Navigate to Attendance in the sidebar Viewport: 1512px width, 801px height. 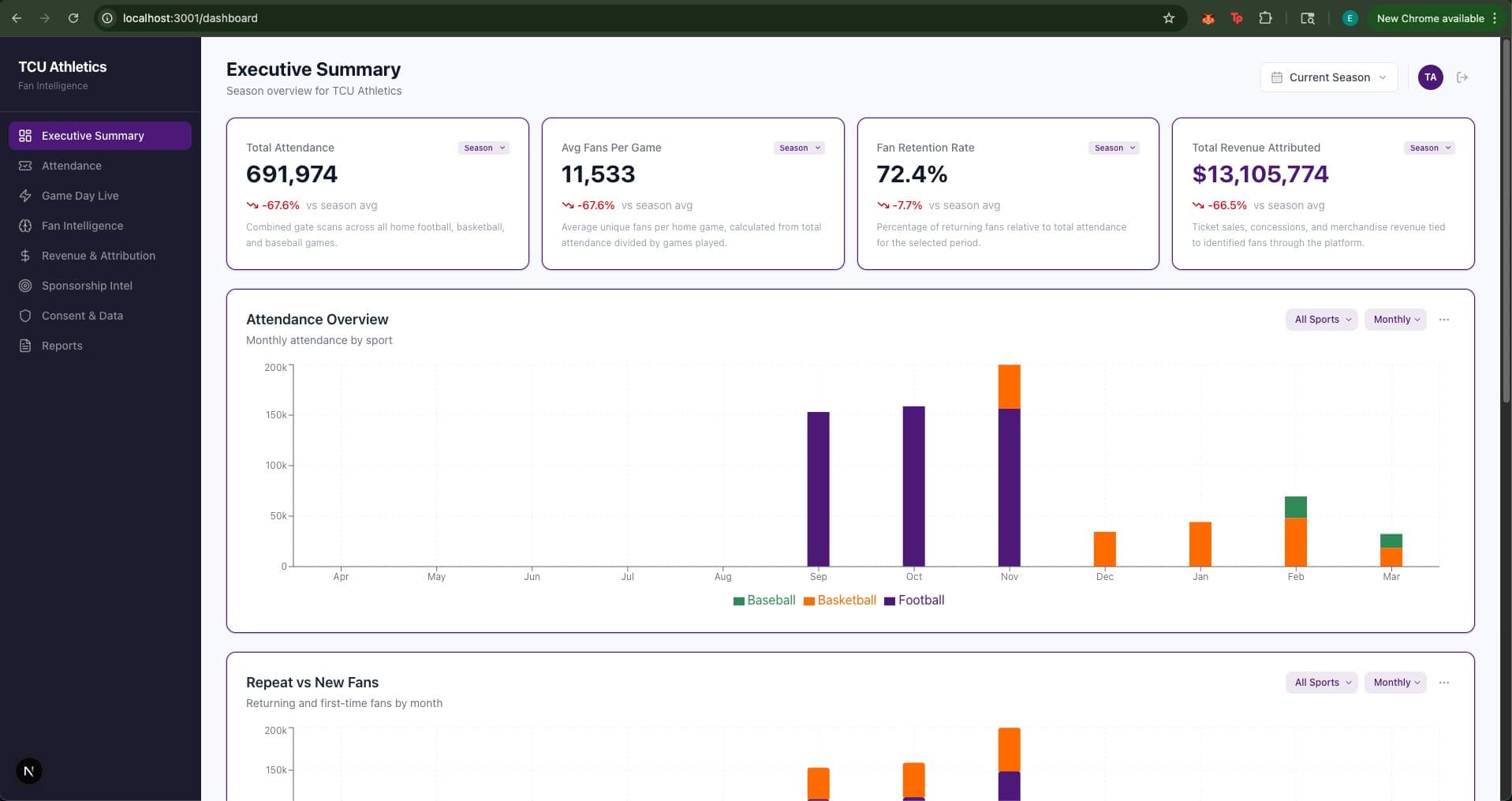click(100, 166)
